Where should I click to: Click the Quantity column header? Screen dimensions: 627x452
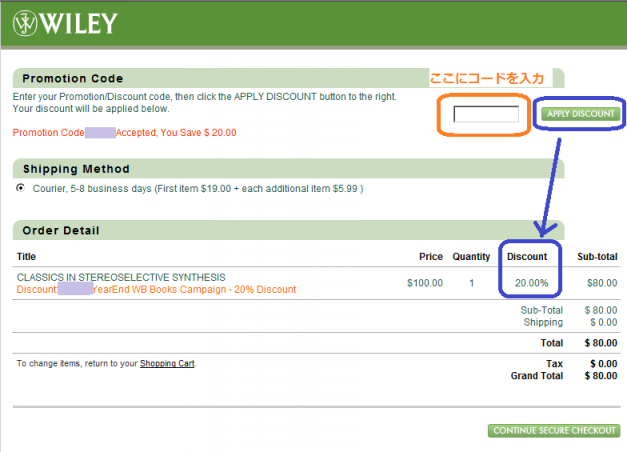471,257
